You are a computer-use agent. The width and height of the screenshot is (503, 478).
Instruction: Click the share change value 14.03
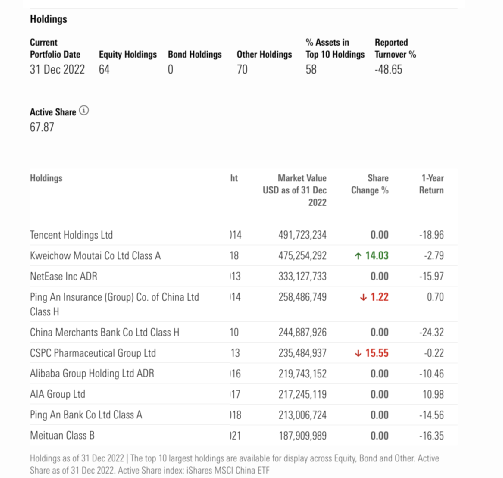[x=377, y=256]
